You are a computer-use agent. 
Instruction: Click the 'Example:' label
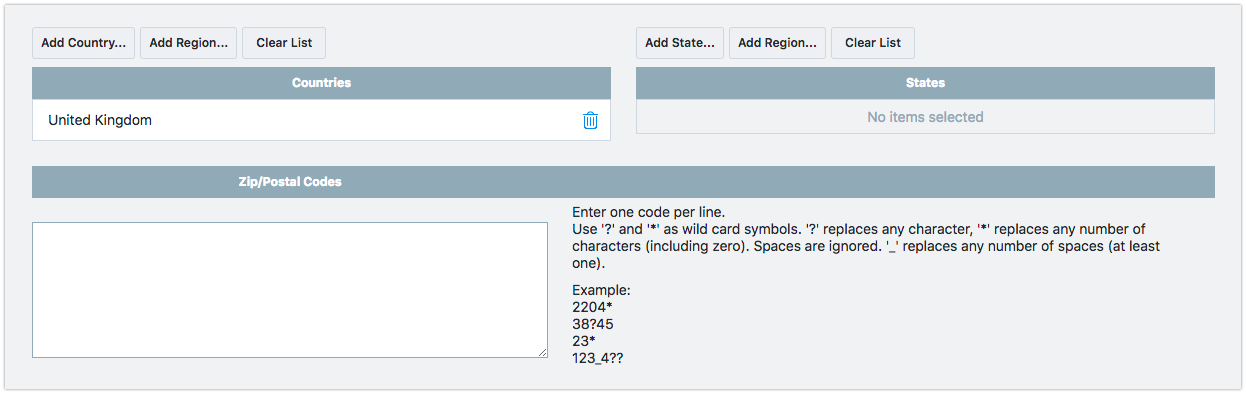click(601, 290)
